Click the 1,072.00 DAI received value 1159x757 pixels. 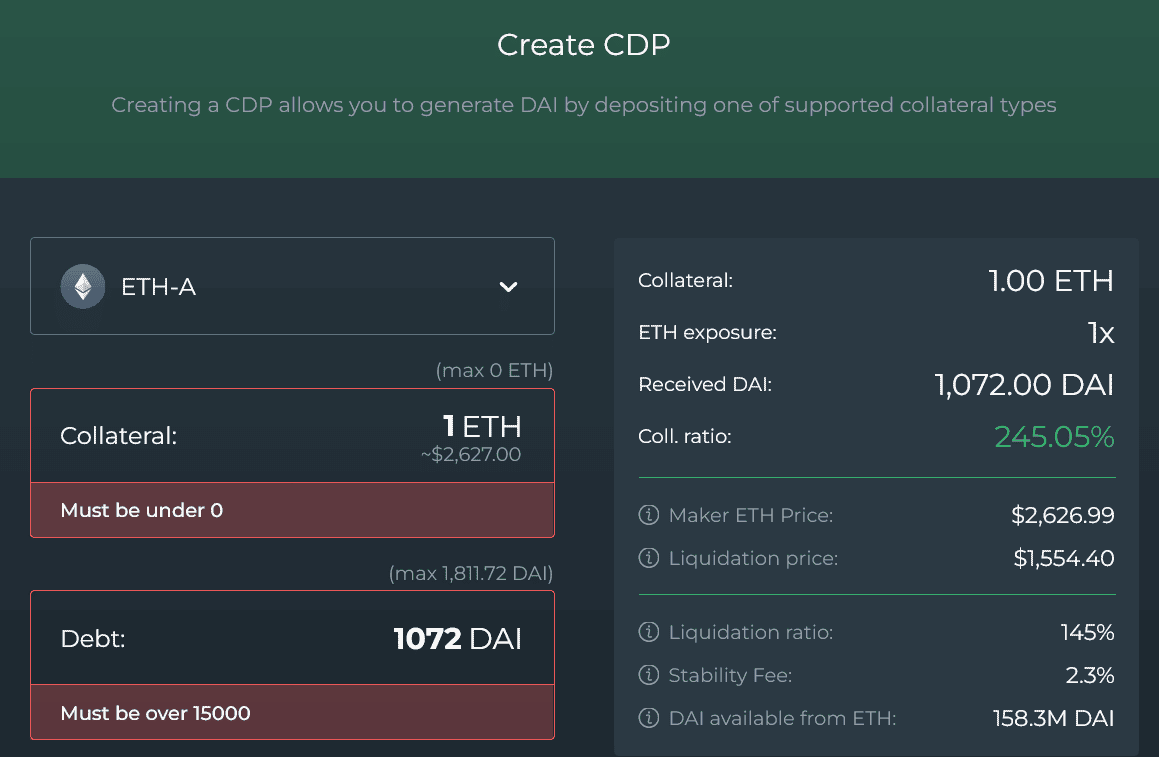(1024, 384)
